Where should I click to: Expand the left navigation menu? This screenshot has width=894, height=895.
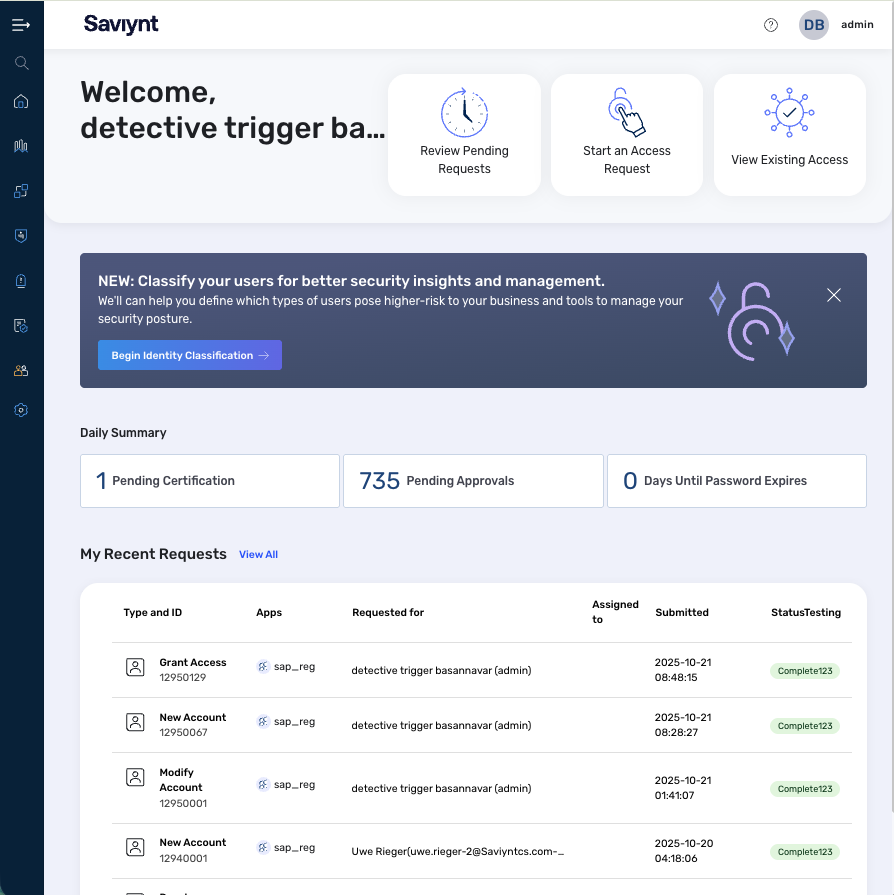[21, 25]
